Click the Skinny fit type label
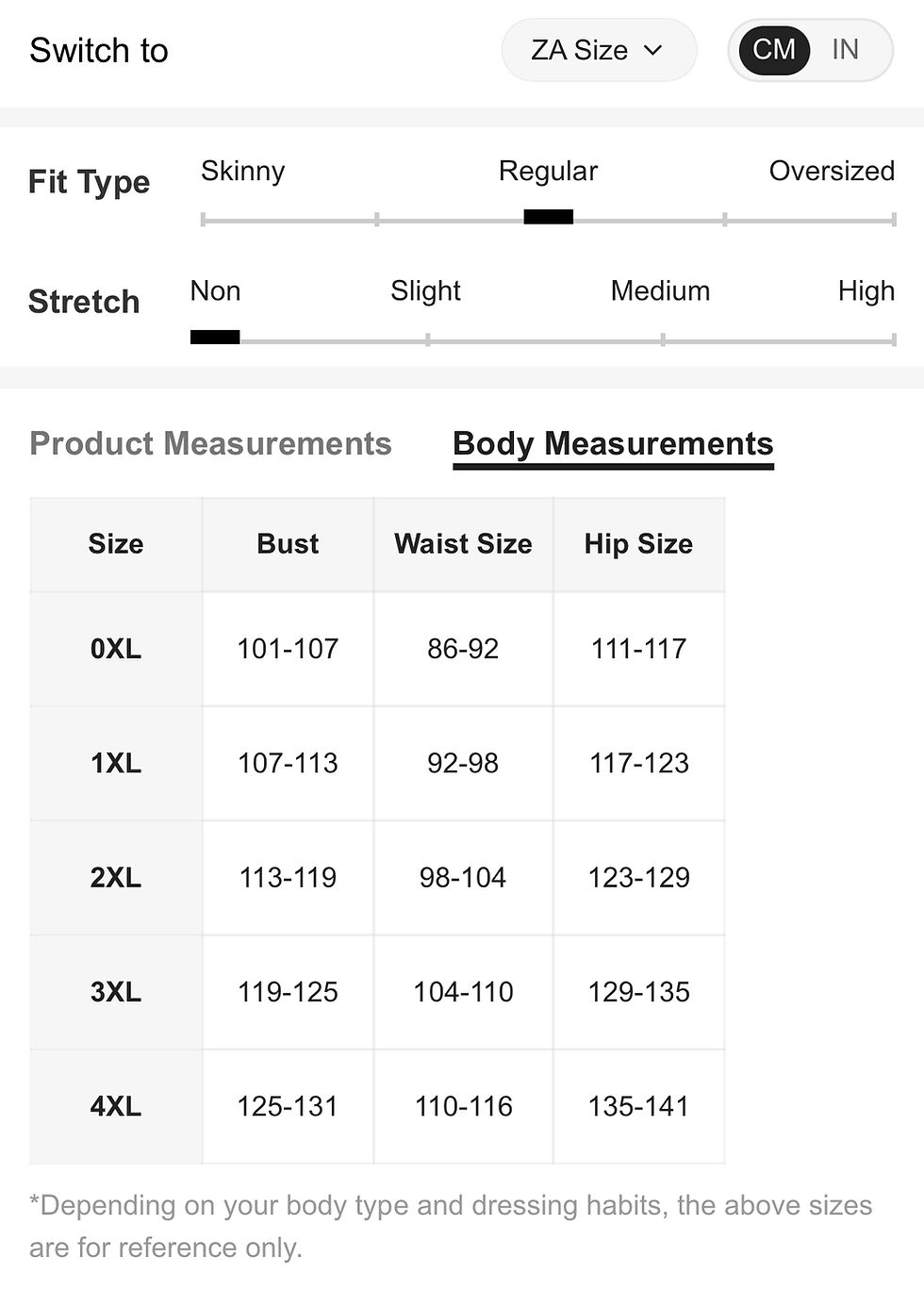 242,172
